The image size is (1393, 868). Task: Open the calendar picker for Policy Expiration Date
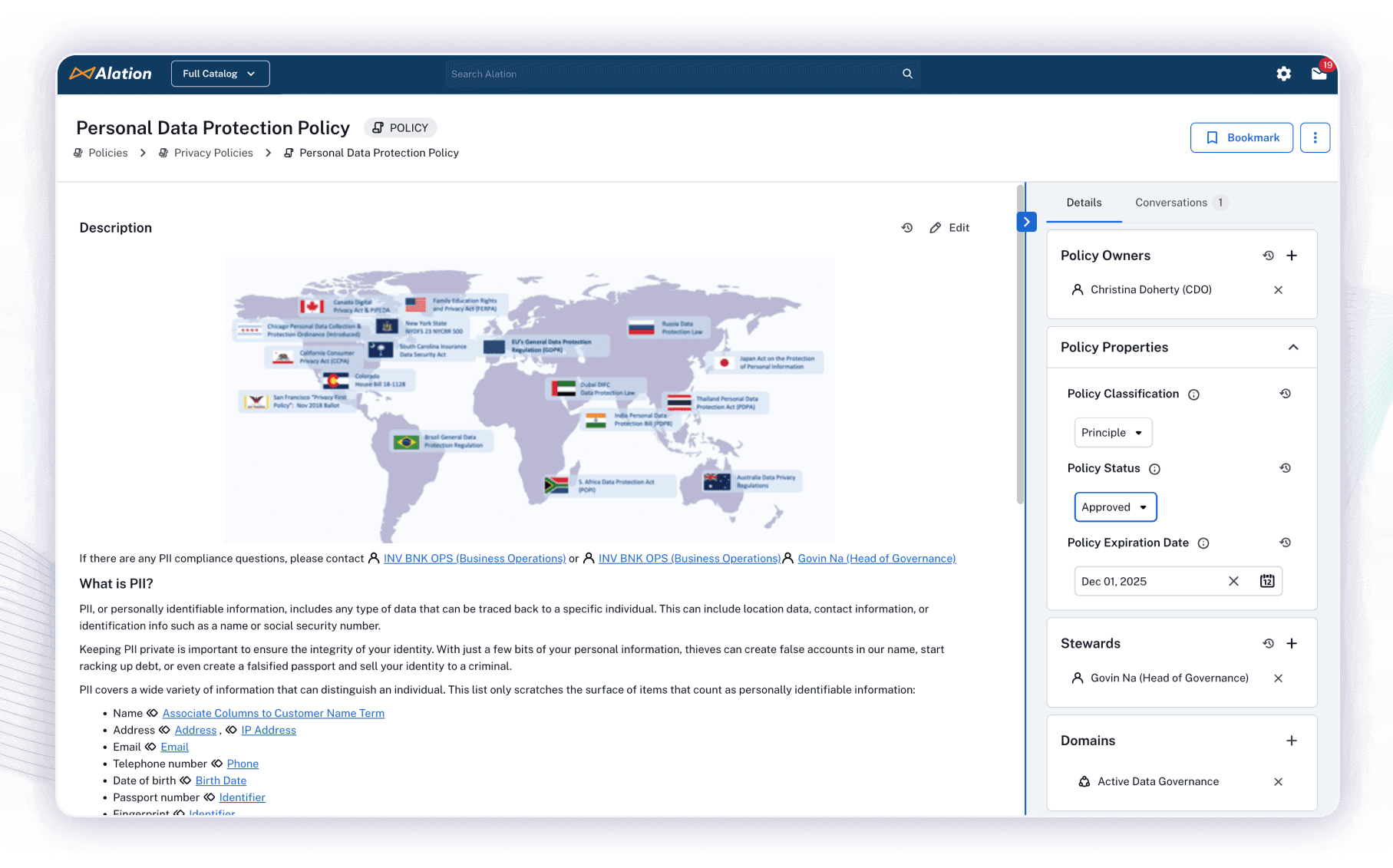[1267, 581]
